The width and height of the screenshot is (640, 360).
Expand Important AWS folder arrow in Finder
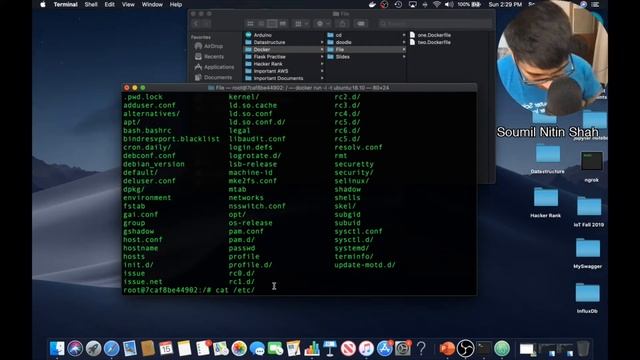[x=322, y=71]
